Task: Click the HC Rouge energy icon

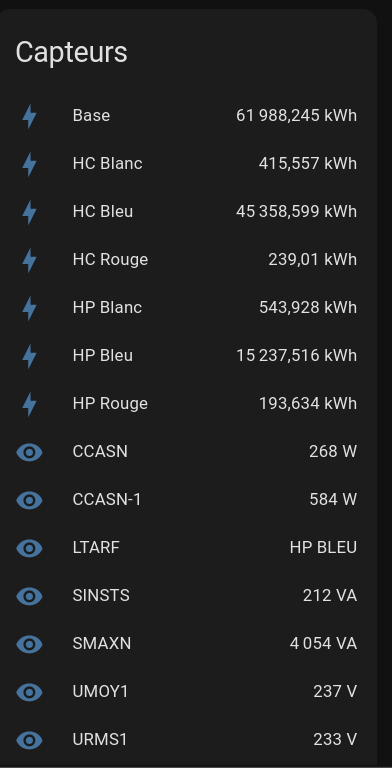Action: tap(29, 260)
